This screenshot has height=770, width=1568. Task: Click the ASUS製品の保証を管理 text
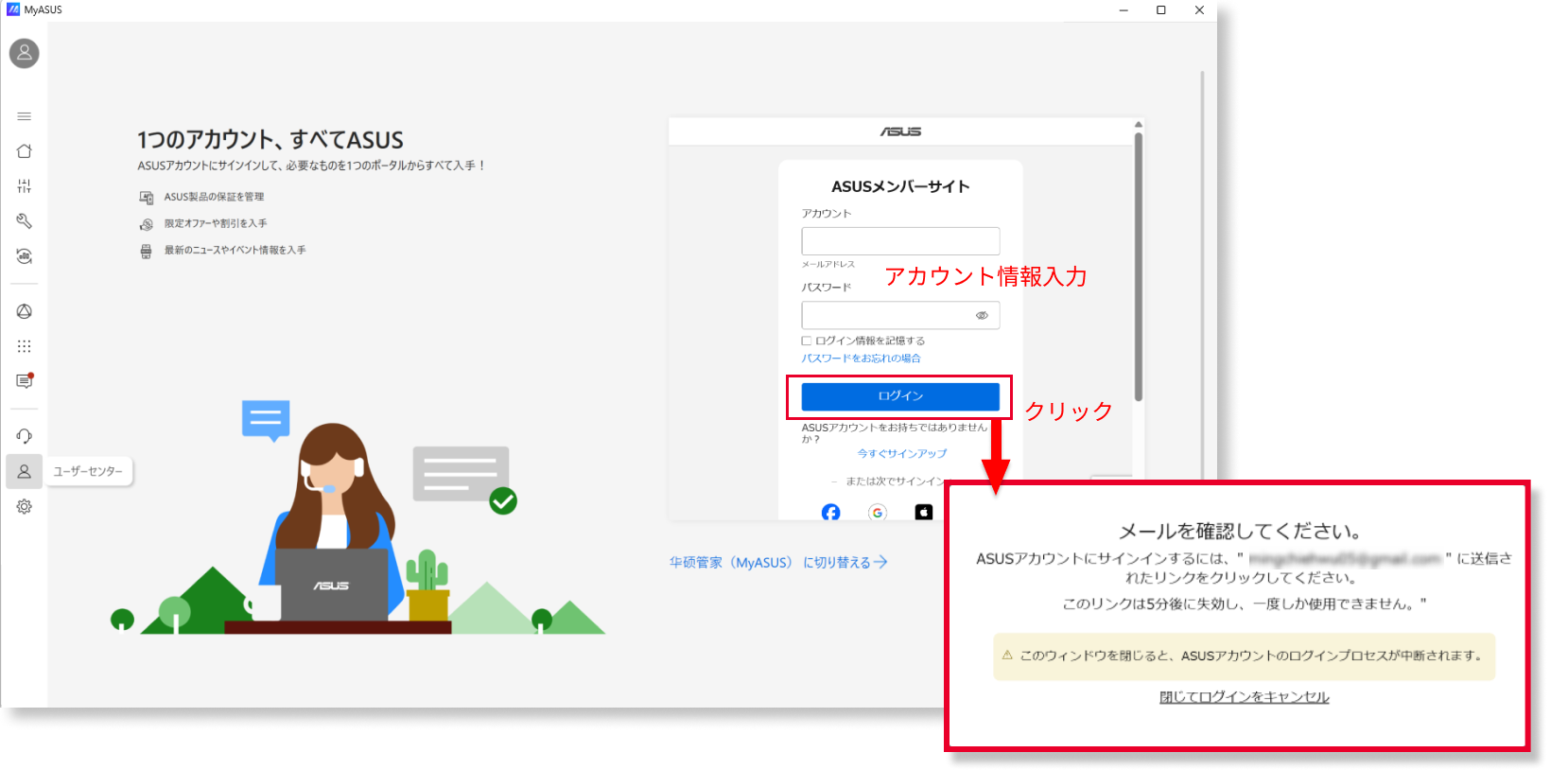(214, 197)
